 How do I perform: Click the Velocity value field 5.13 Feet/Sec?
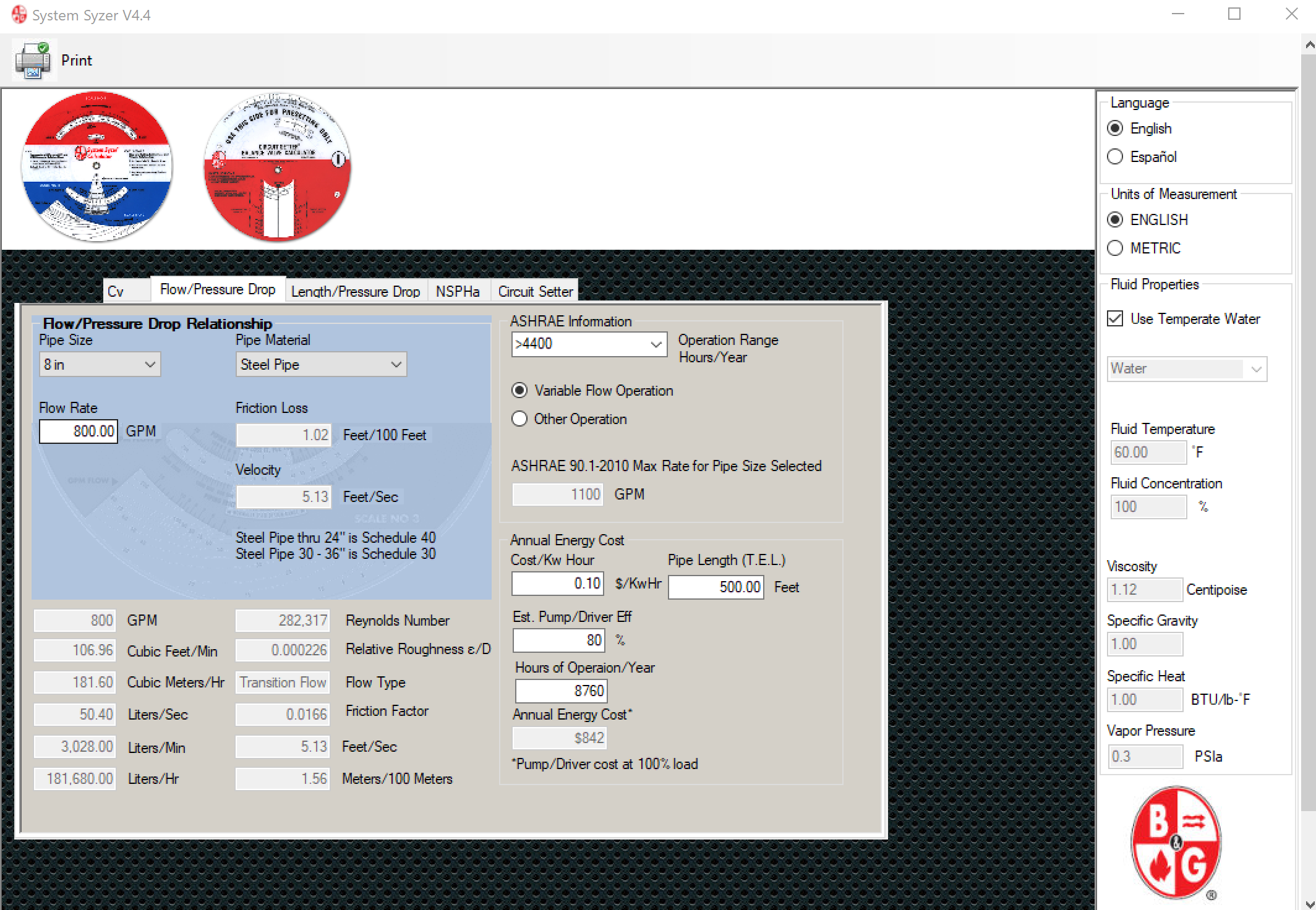[x=284, y=496]
